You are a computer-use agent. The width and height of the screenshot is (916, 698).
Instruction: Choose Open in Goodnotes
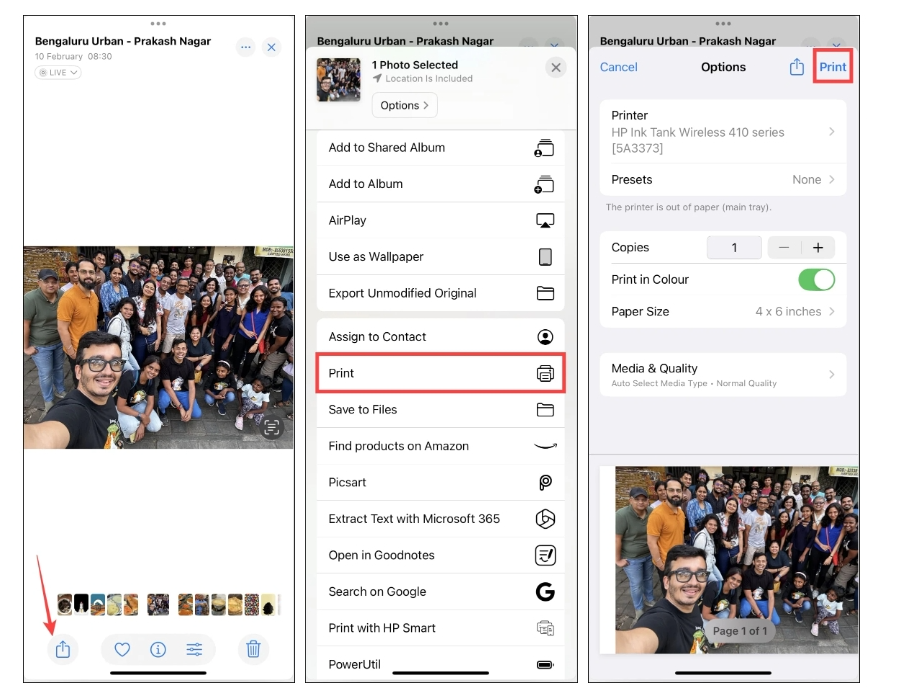440,555
